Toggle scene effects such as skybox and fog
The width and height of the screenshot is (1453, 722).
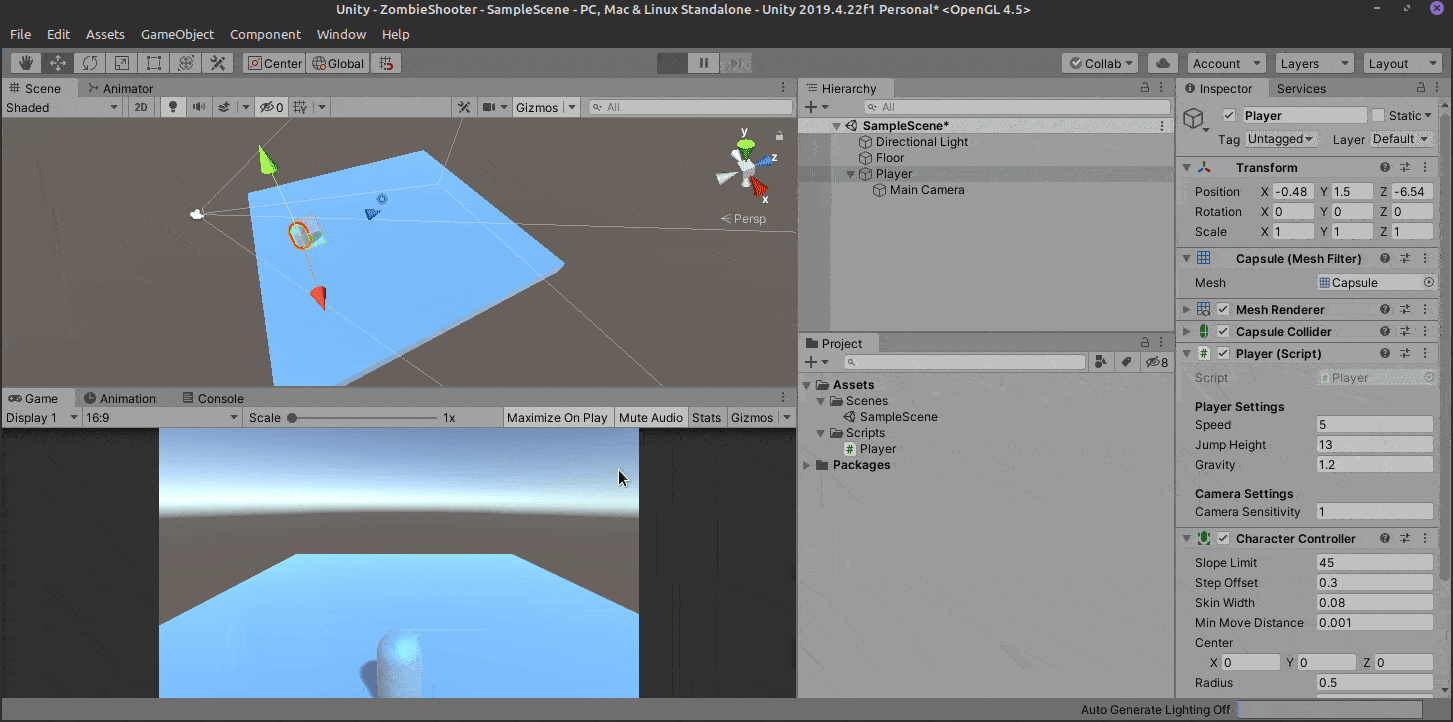click(226, 107)
